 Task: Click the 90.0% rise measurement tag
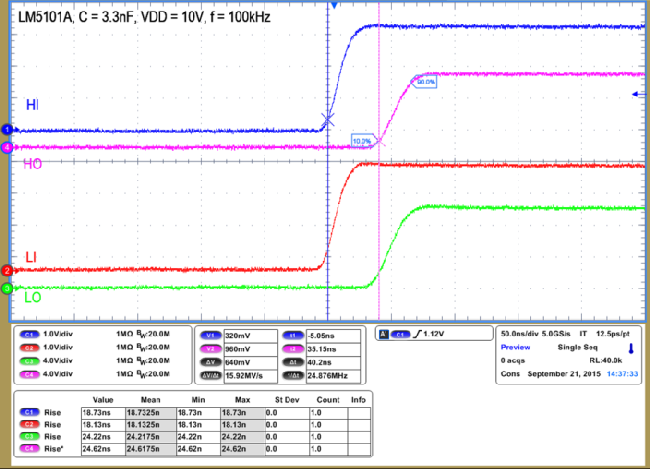[424, 82]
